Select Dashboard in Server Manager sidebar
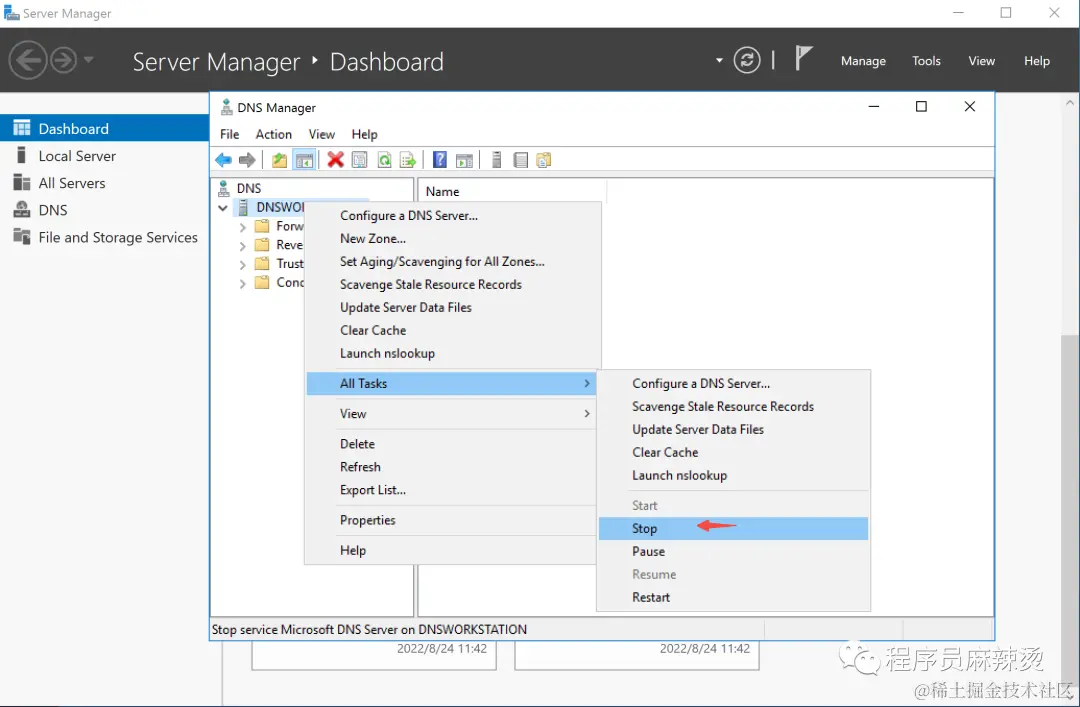 [105, 128]
